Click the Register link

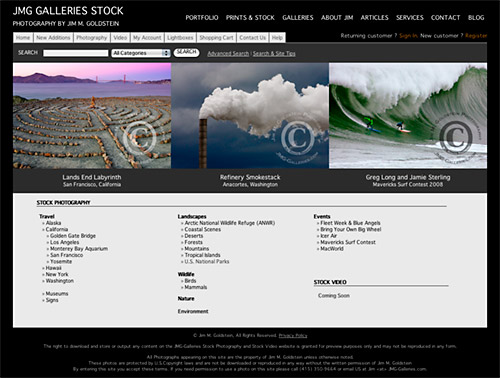476,36
